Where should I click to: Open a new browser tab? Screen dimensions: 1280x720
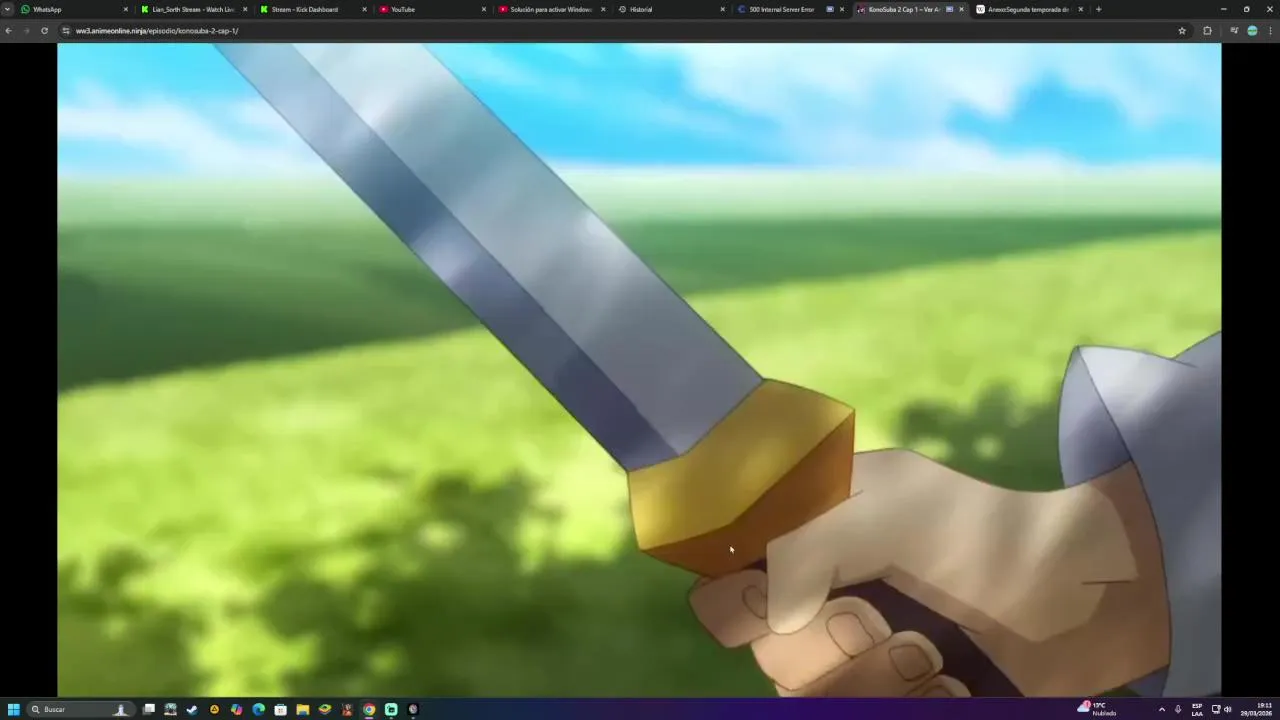[1098, 9]
